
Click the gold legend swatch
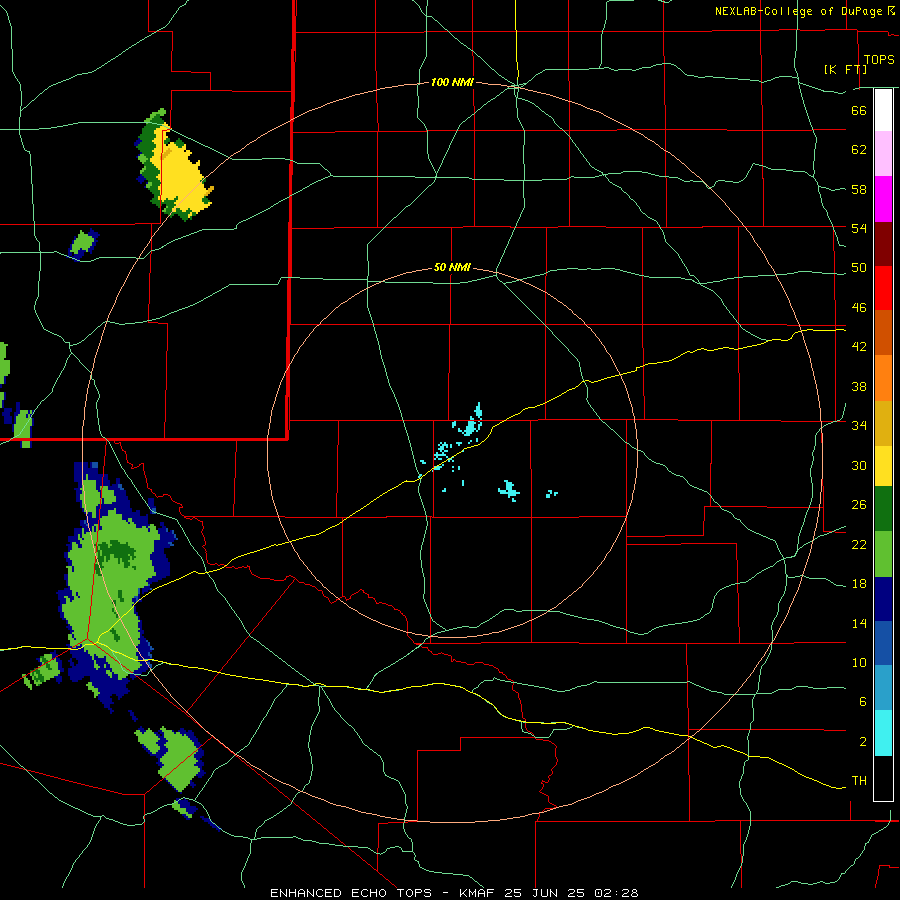pyautogui.click(x=883, y=423)
